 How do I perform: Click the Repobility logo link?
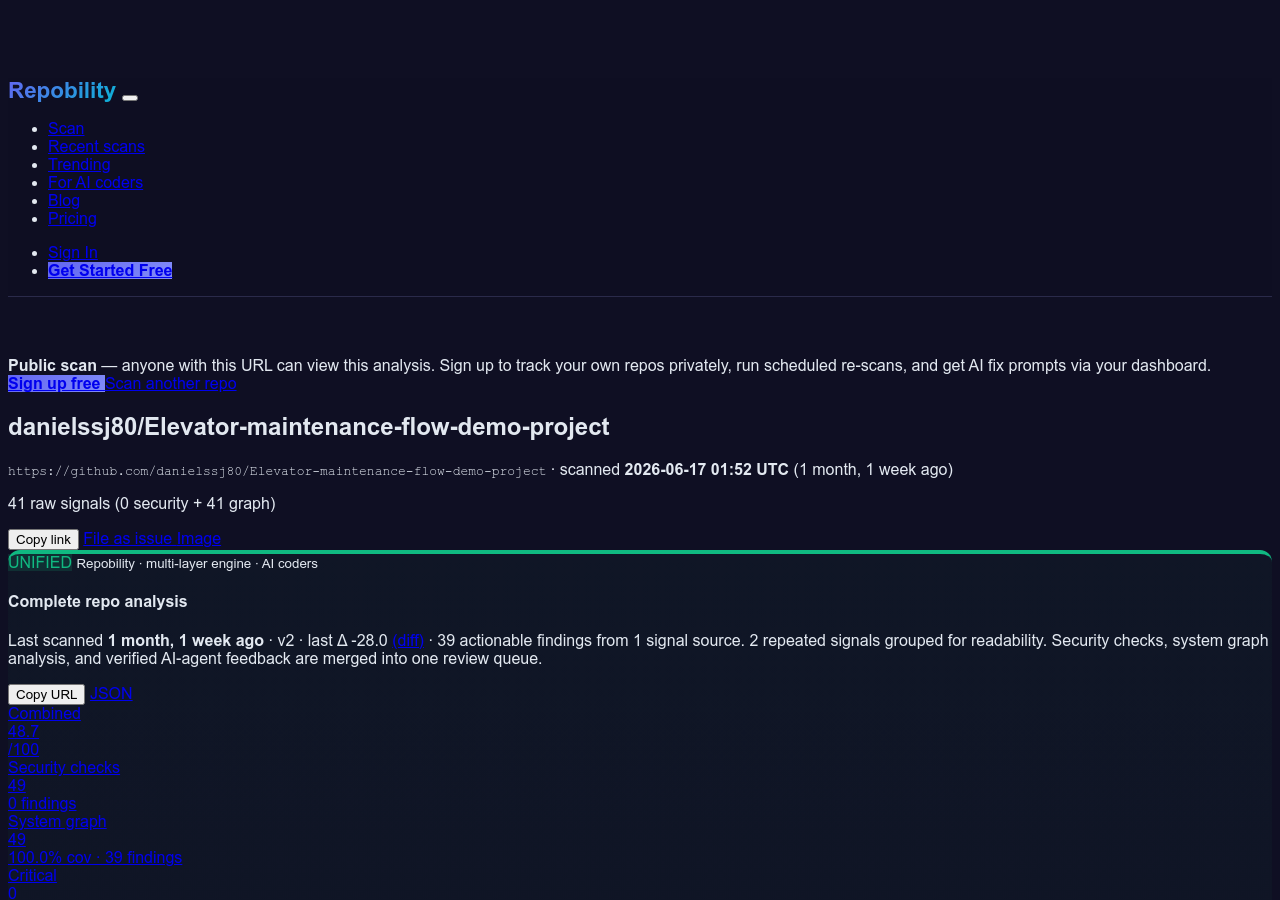coord(62,90)
